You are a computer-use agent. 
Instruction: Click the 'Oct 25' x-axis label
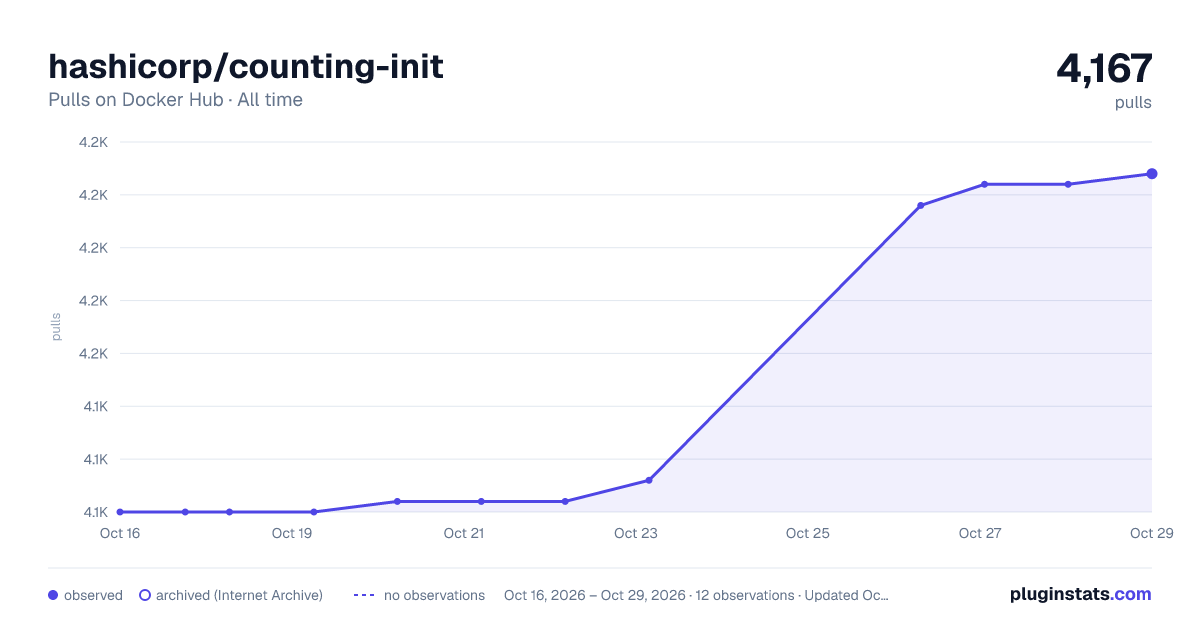click(x=808, y=533)
